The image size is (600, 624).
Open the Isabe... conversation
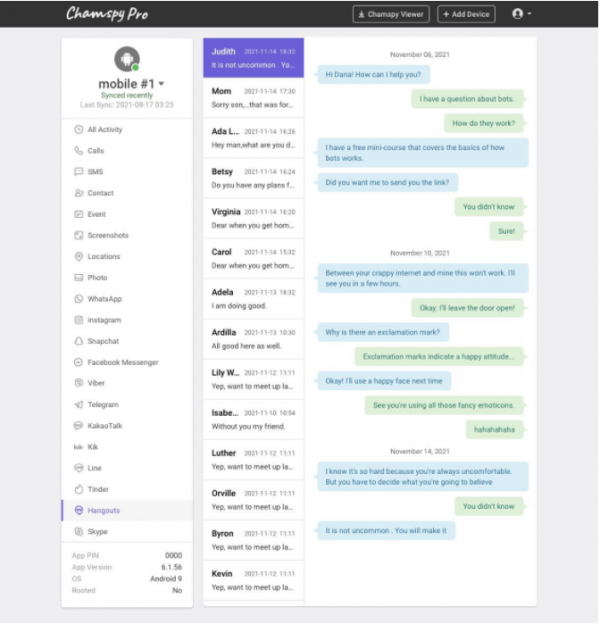pos(253,419)
